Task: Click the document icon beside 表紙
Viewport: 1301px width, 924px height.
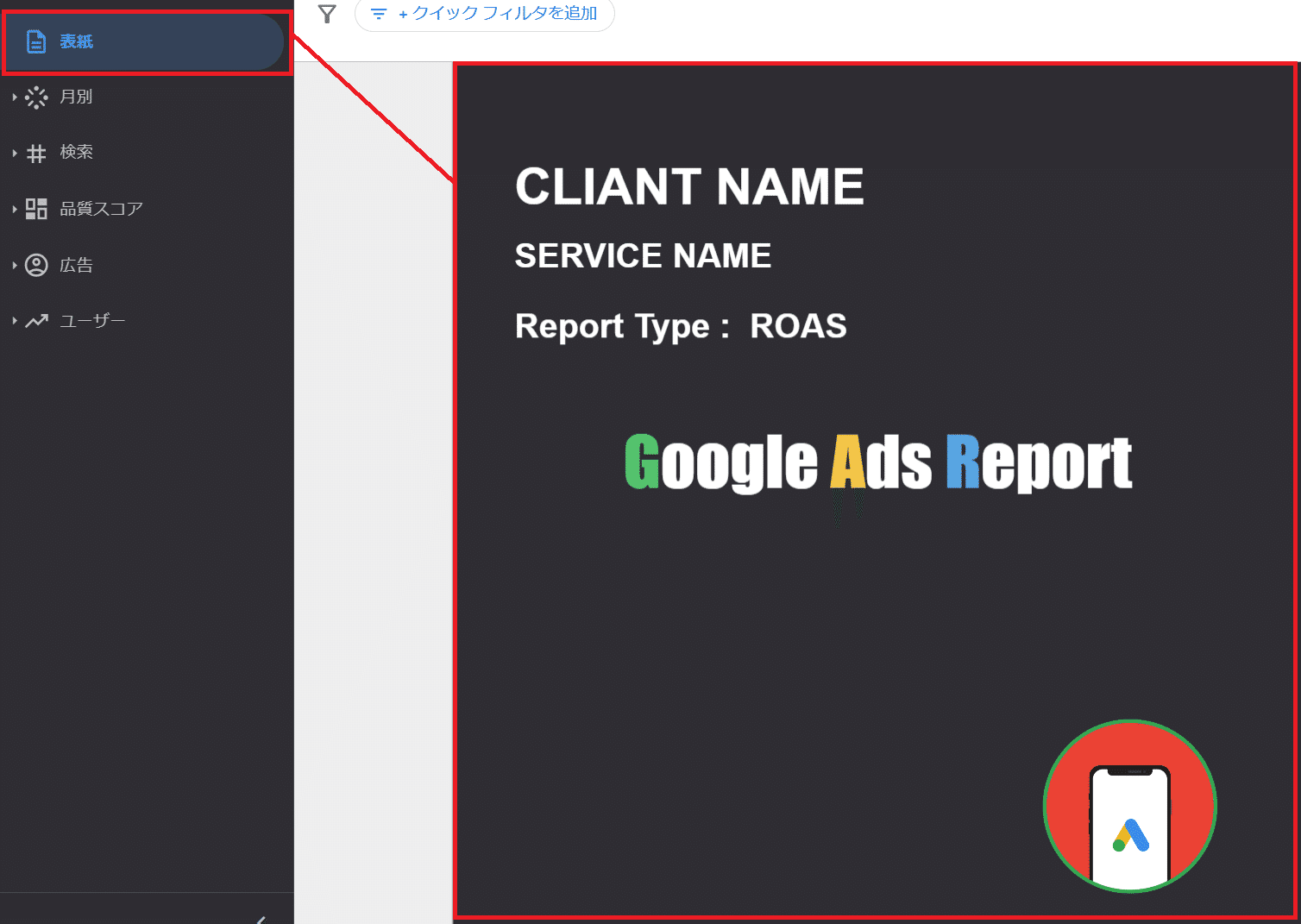Action: coord(36,41)
